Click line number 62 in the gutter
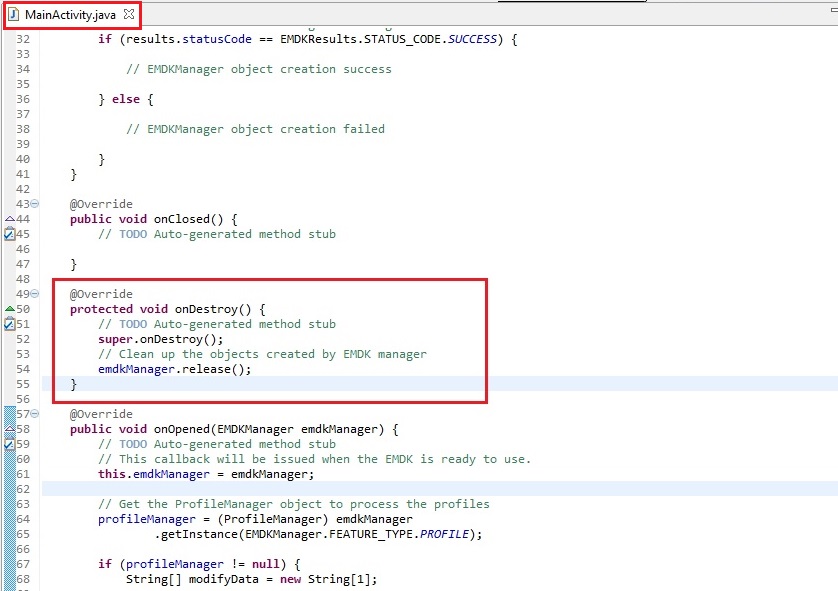The width and height of the screenshot is (838, 591). click(23, 489)
